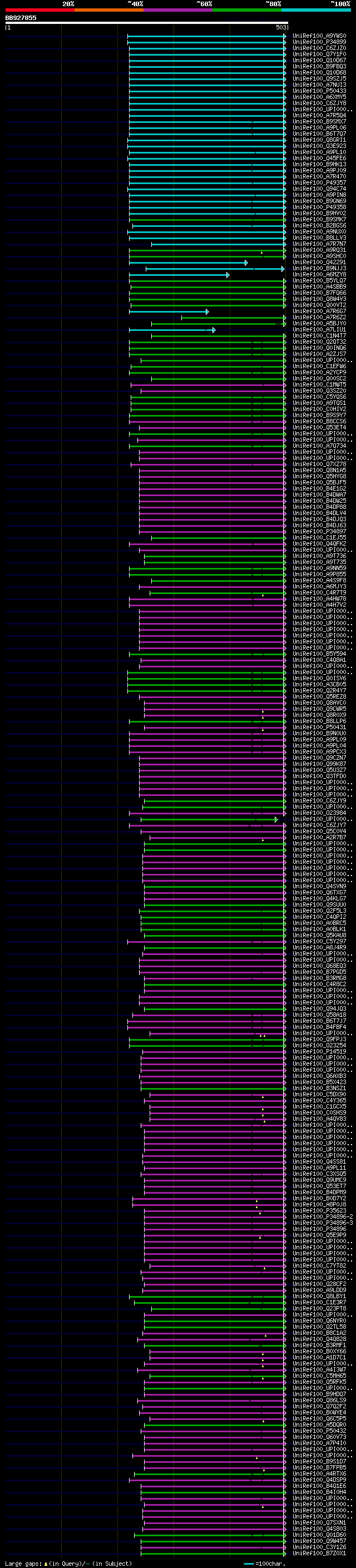Click the short cyan bar of UniRef100_A7R6G7
Viewport: 356px width, 1568px height.
(169, 311)
